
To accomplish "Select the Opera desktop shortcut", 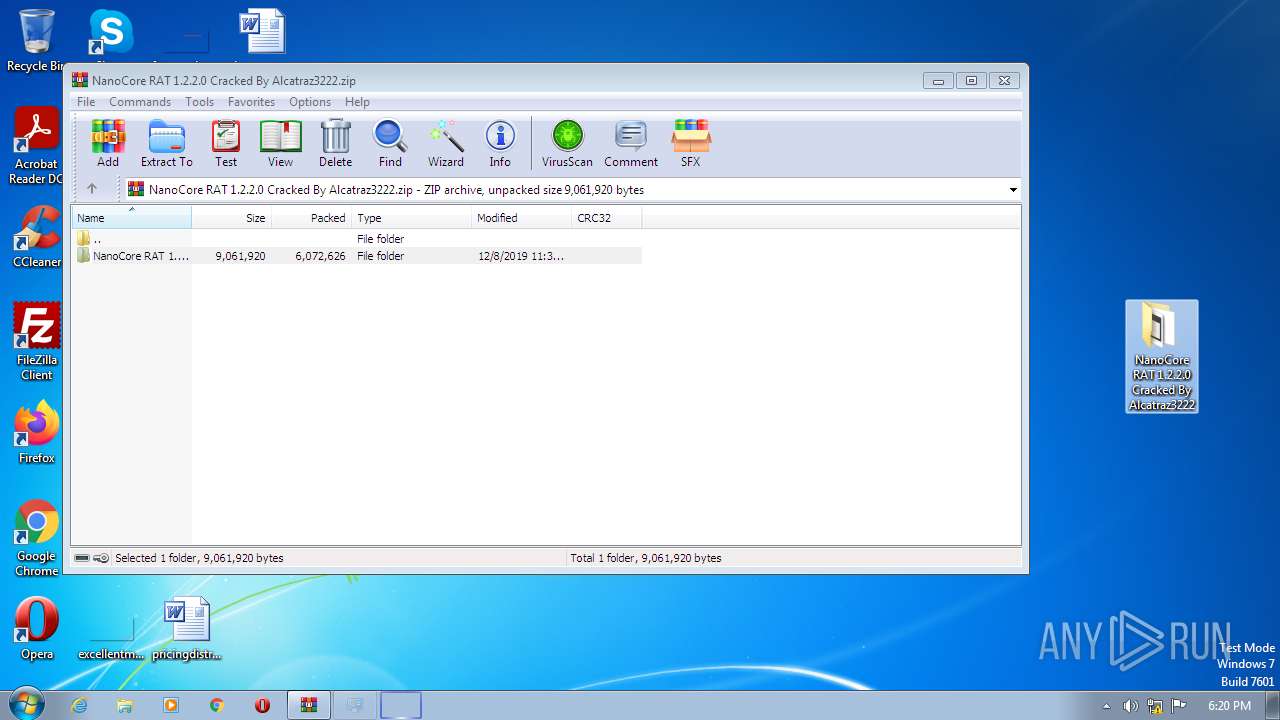I will pos(37,629).
